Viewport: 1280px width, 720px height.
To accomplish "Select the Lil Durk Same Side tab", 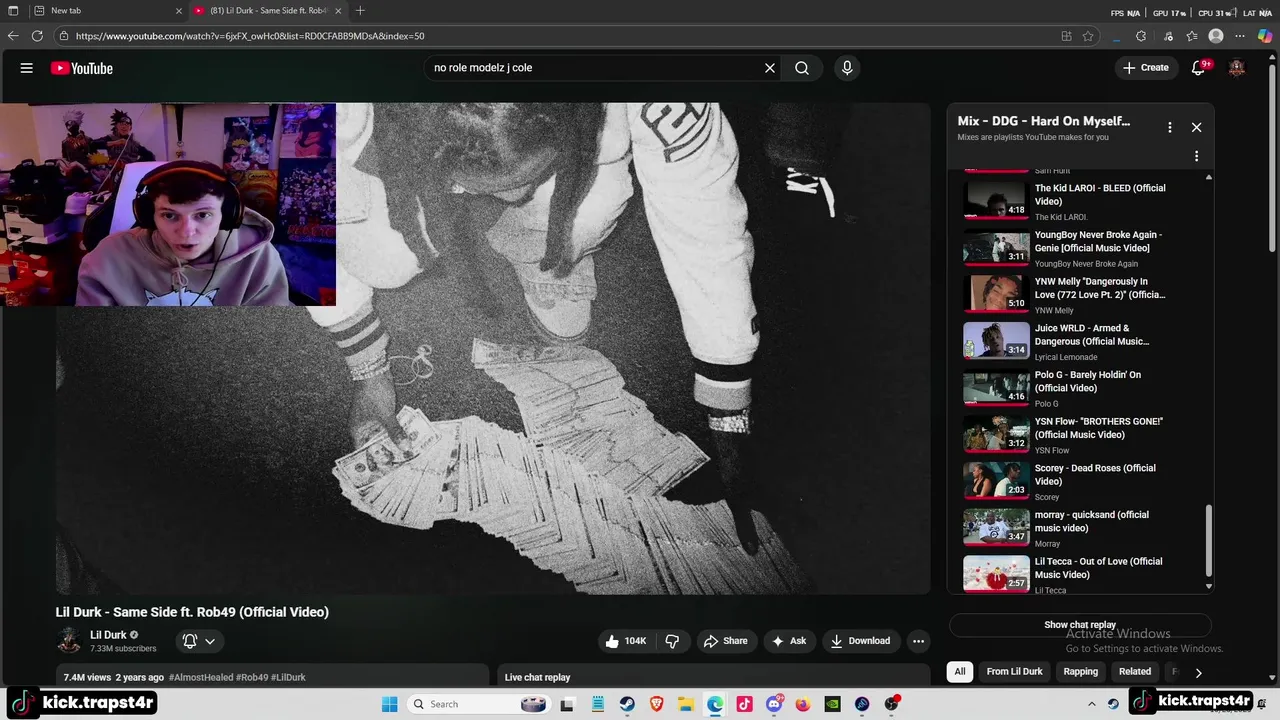I will [x=267, y=11].
